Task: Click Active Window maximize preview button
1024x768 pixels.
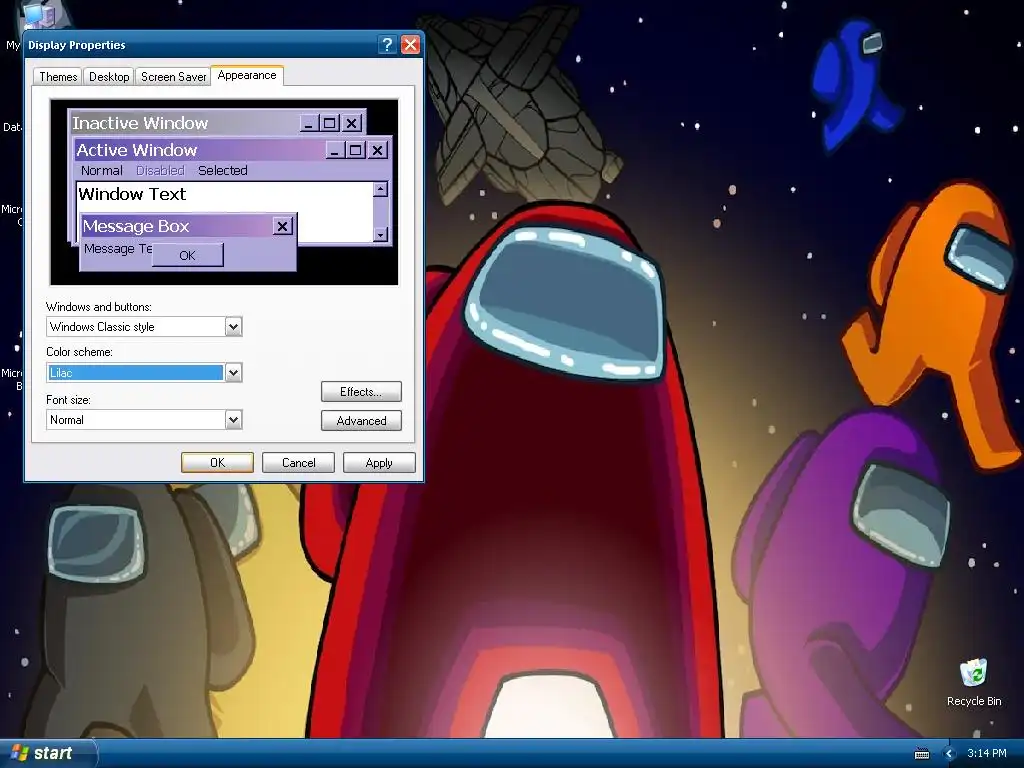Action: click(355, 150)
